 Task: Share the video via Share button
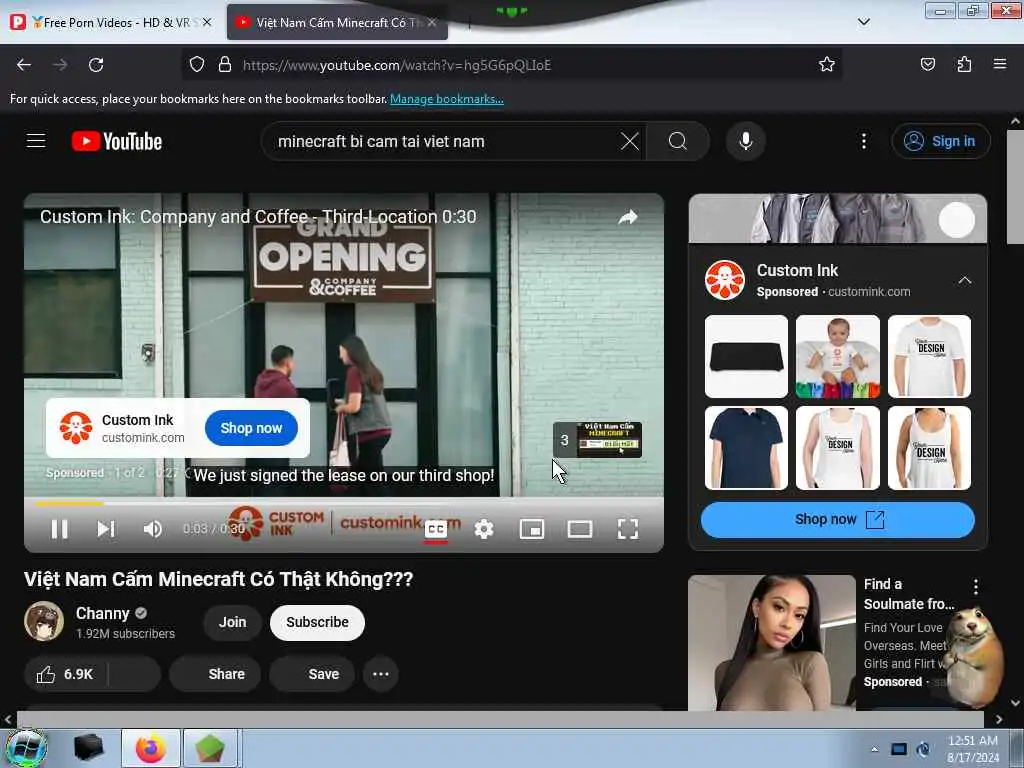pyautogui.click(x=215, y=674)
